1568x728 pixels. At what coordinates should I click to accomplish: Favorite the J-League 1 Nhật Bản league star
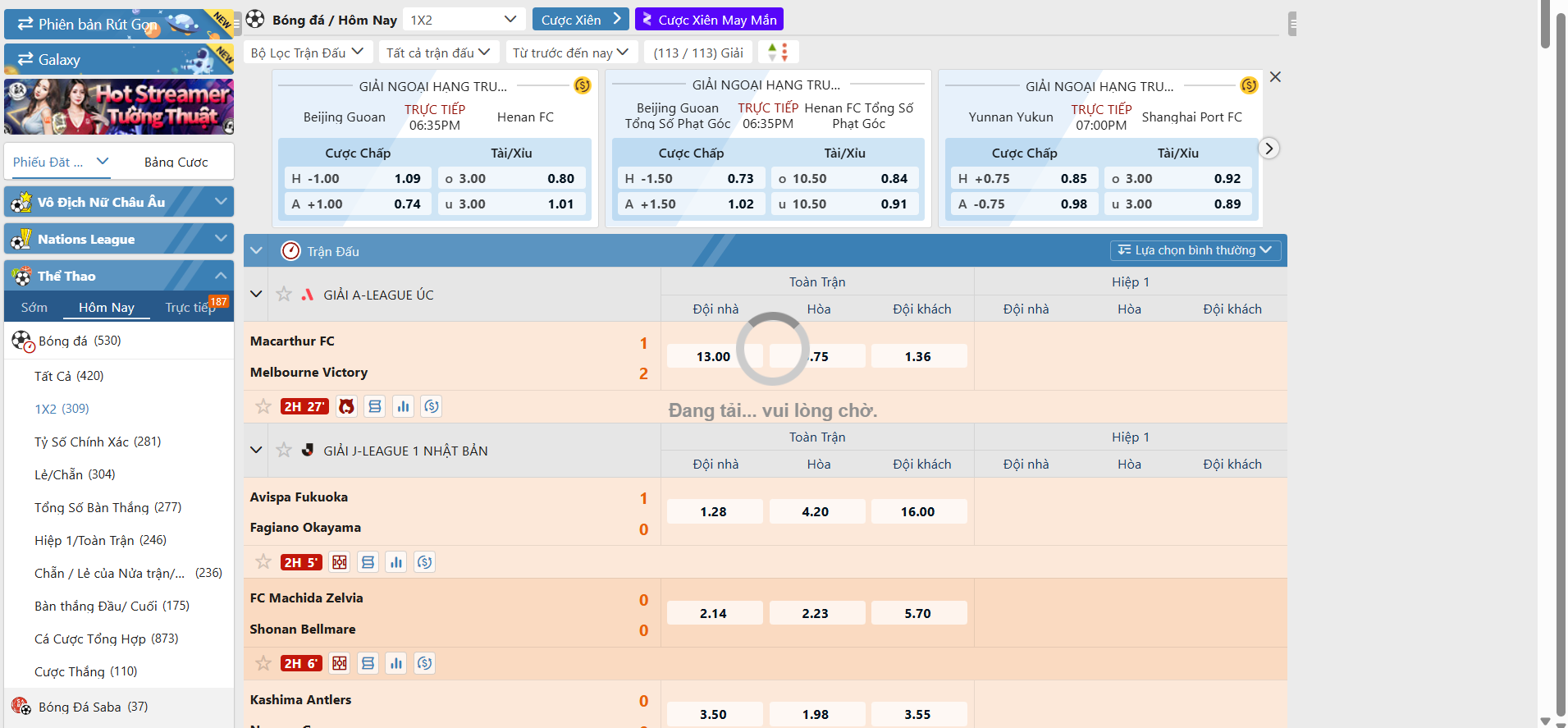pos(284,450)
